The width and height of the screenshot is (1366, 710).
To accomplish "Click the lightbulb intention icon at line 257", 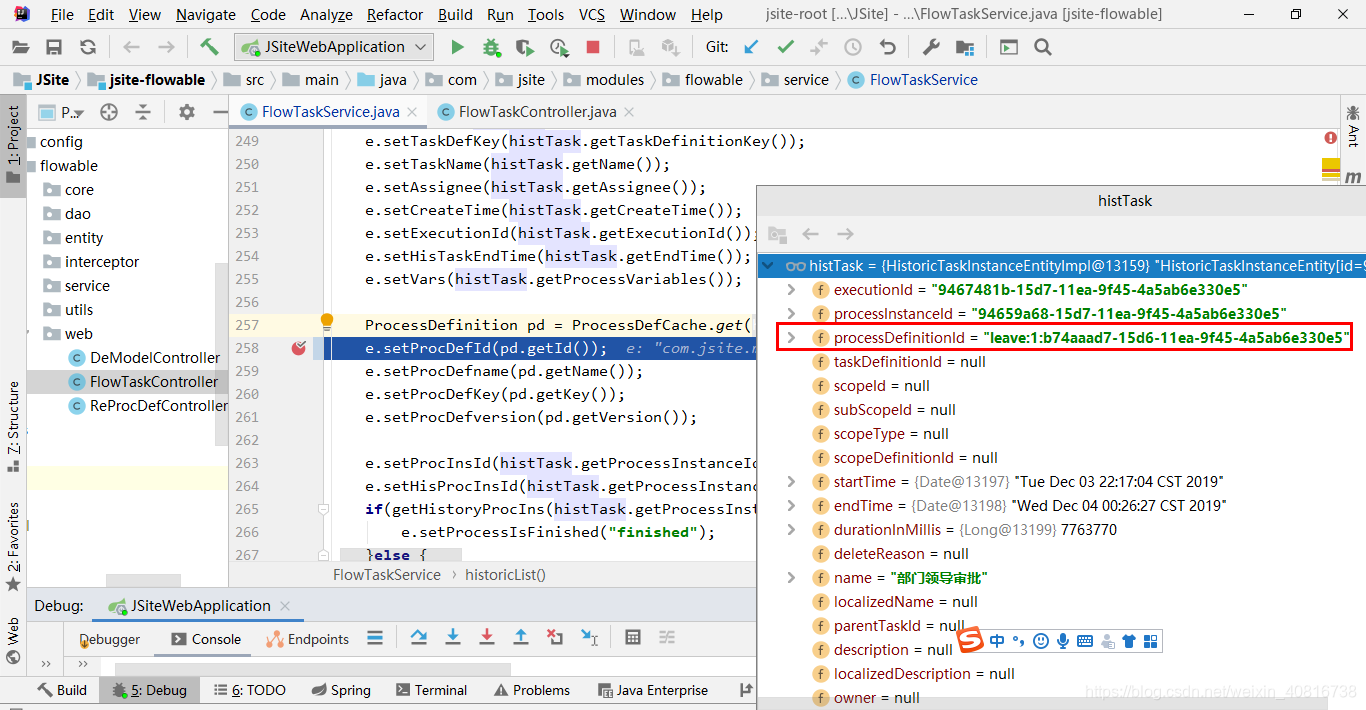I will pyautogui.click(x=326, y=321).
